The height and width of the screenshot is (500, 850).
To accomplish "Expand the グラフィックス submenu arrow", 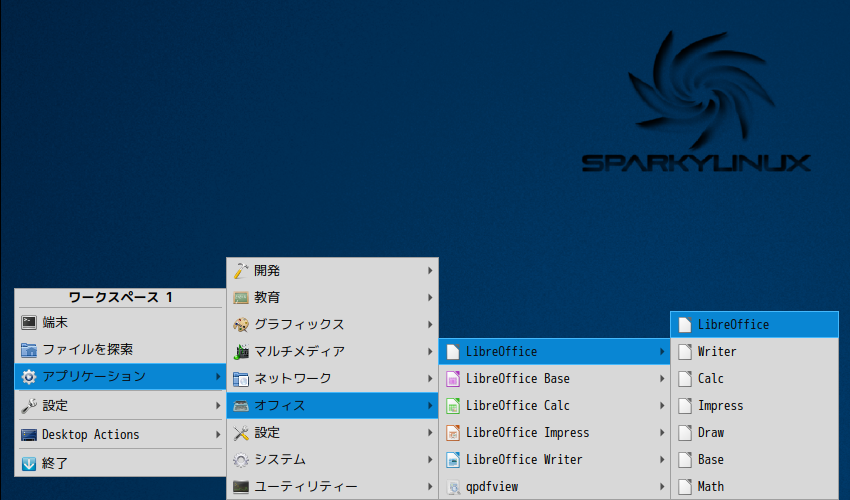I will click(430, 325).
